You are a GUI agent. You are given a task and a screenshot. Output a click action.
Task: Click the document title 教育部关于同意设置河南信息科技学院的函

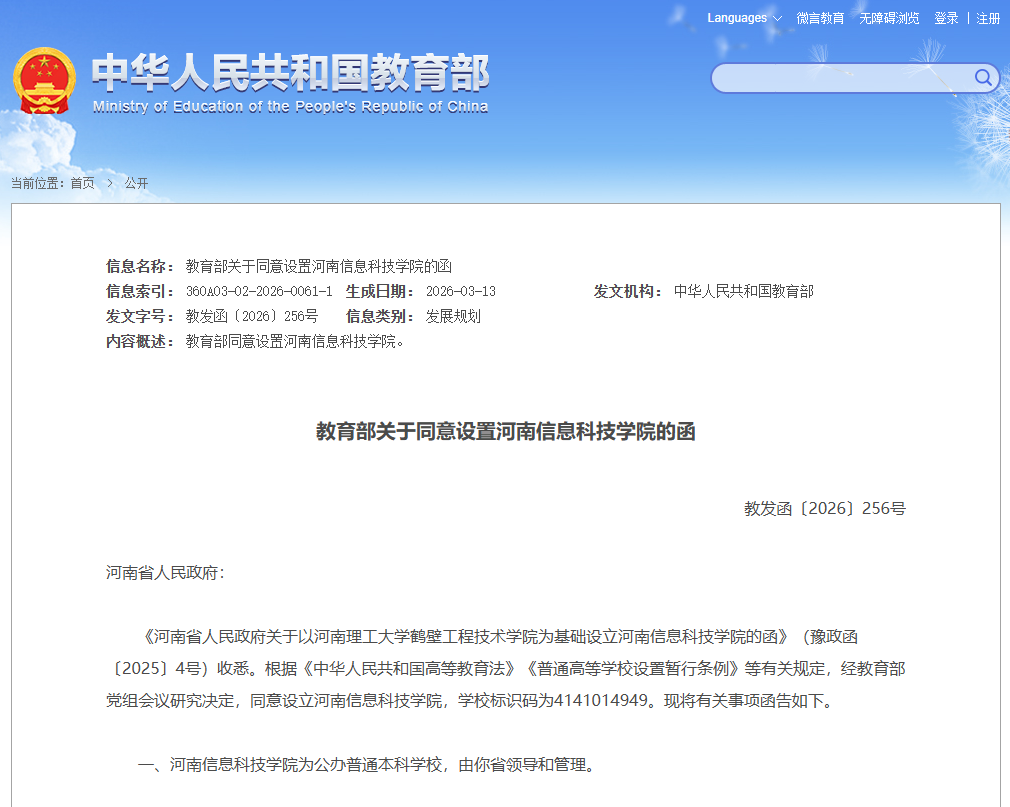point(505,432)
